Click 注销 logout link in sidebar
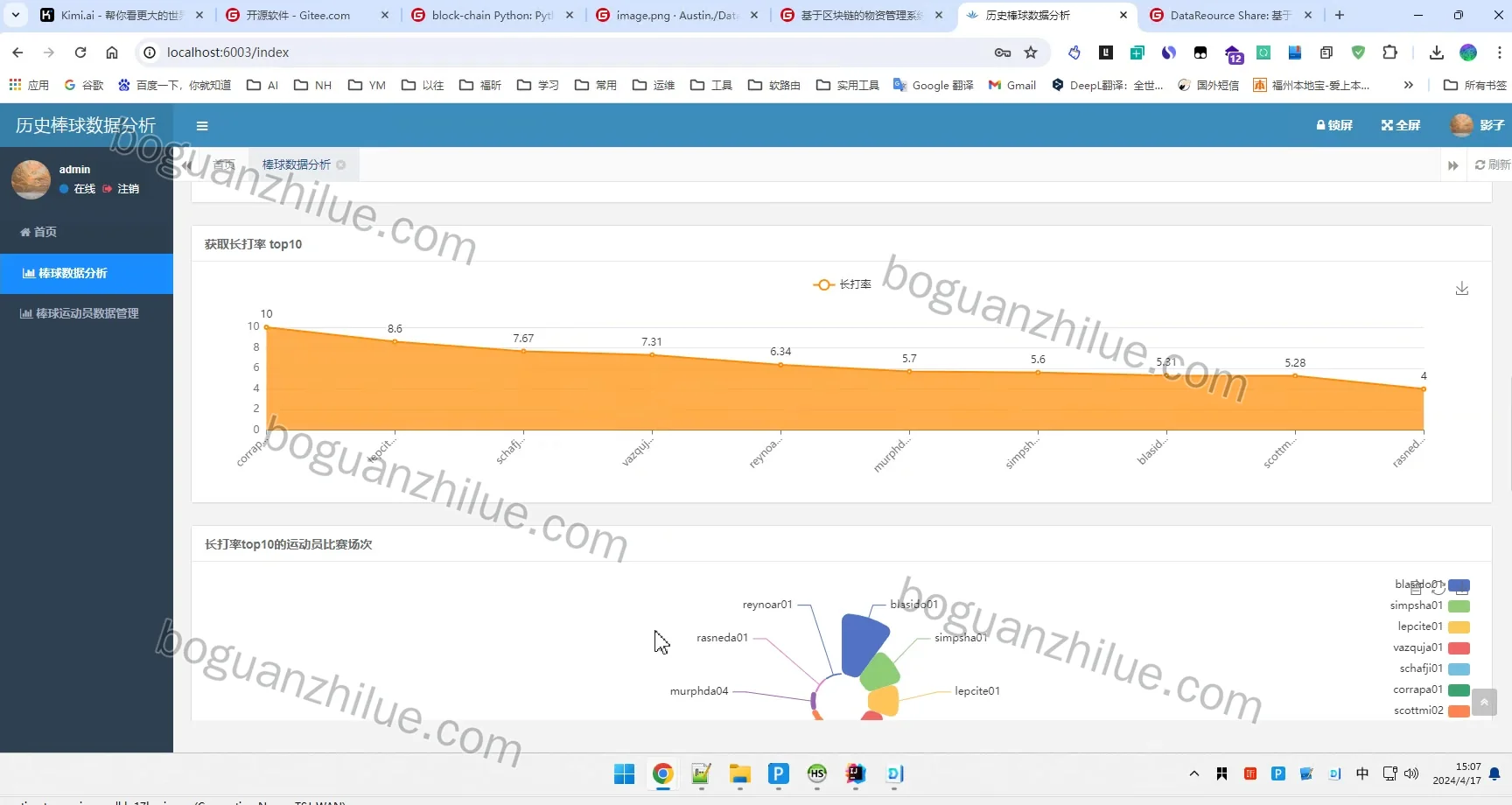The height and width of the screenshot is (805, 1512). [121, 189]
